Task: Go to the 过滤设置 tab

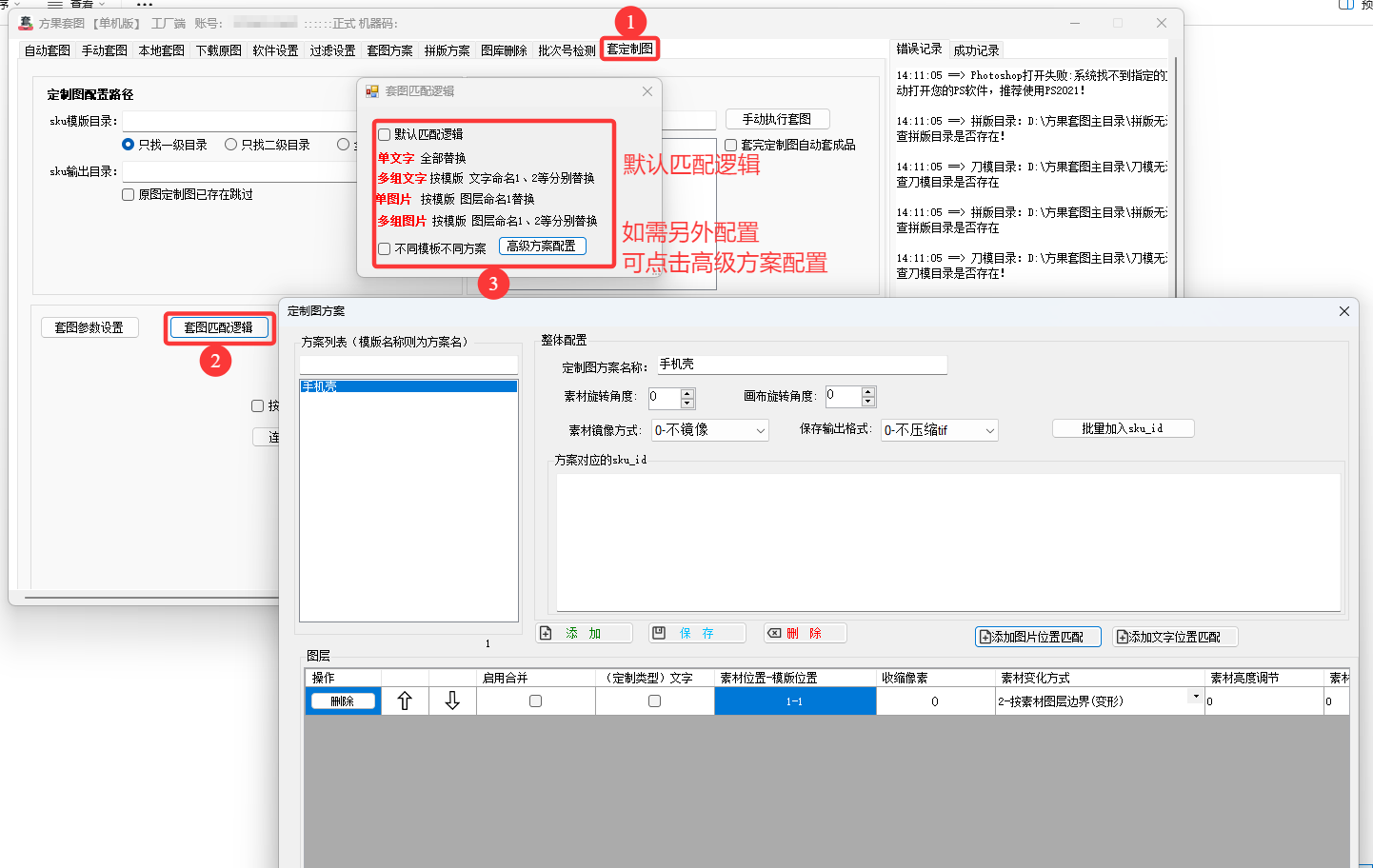Action: point(332,50)
